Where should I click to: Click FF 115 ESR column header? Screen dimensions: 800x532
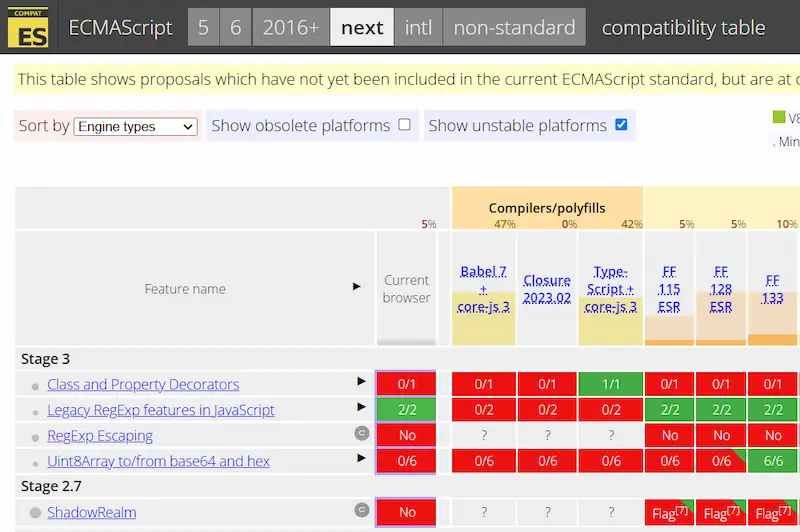pos(669,289)
